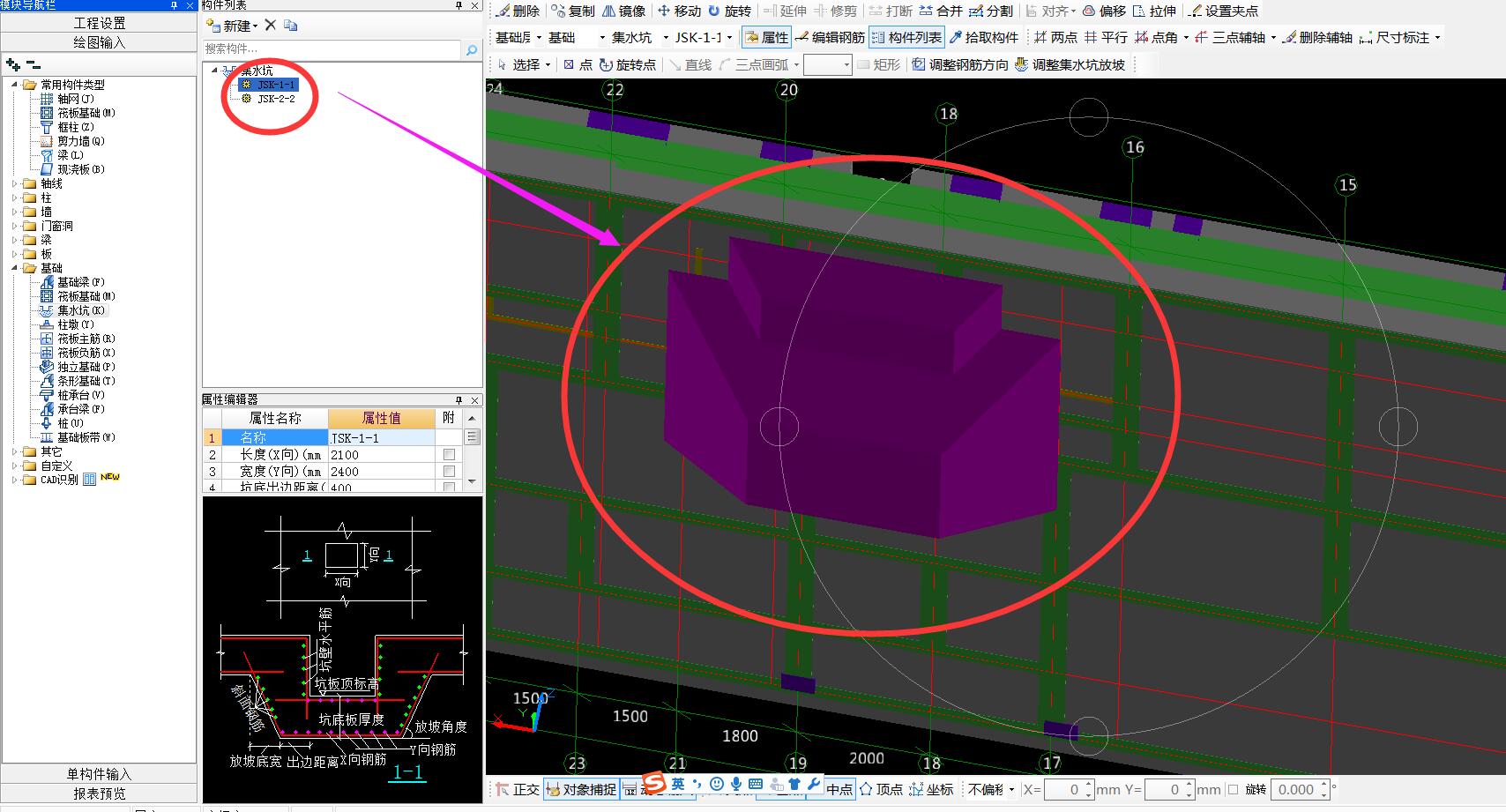Select 平行 (Parallel) auxiliary axis
The width and height of the screenshot is (1506, 812).
tap(1107, 37)
